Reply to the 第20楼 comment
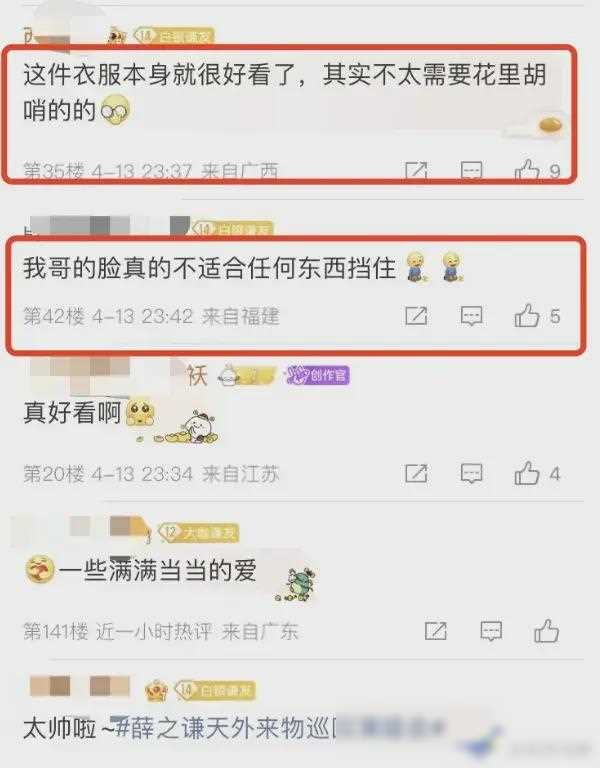The width and height of the screenshot is (600, 768). tap(472, 474)
